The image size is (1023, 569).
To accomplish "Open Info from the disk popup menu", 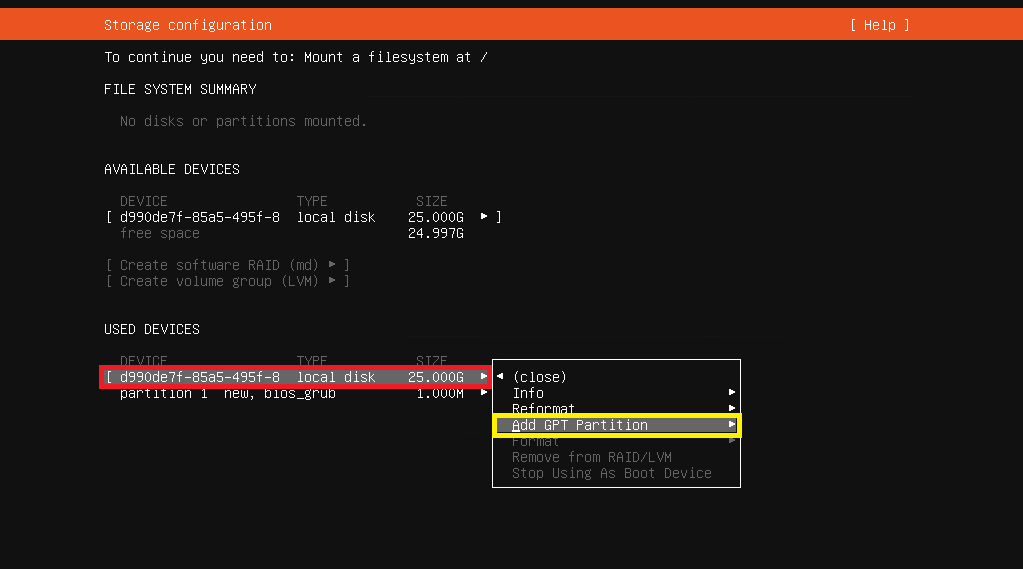I will [x=528, y=393].
